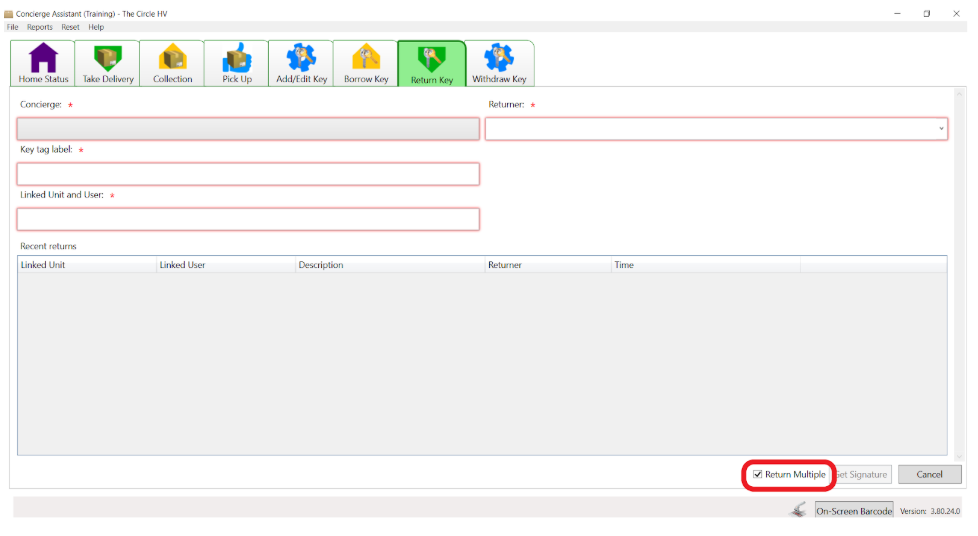Click the Linked Unit column header
The width and height of the screenshot is (978, 536).
tap(87, 265)
